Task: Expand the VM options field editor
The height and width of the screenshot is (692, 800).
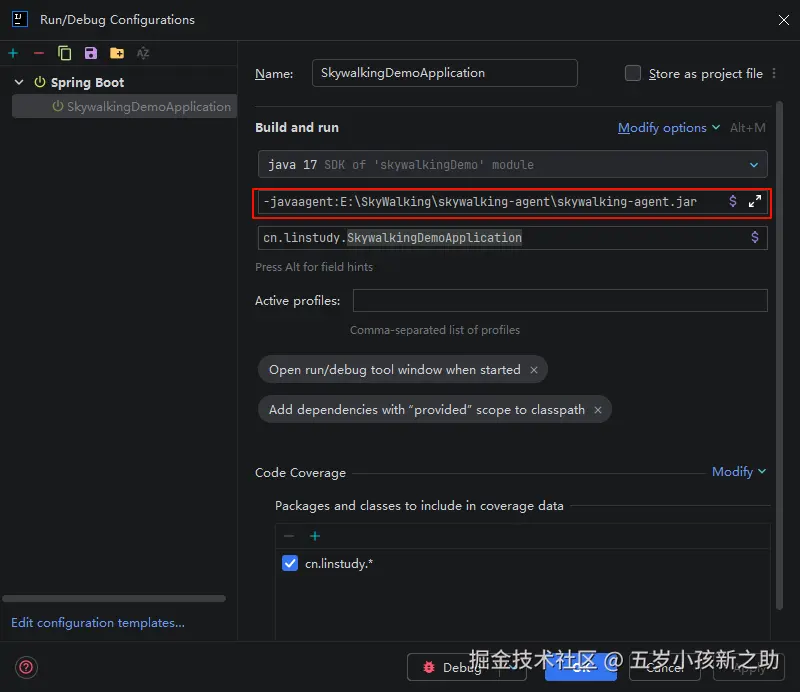Action: click(x=755, y=202)
